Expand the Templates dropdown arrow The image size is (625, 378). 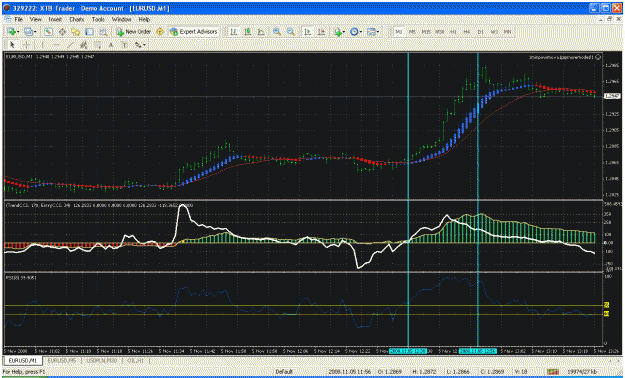pyautogui.click(x=377, y=32)
